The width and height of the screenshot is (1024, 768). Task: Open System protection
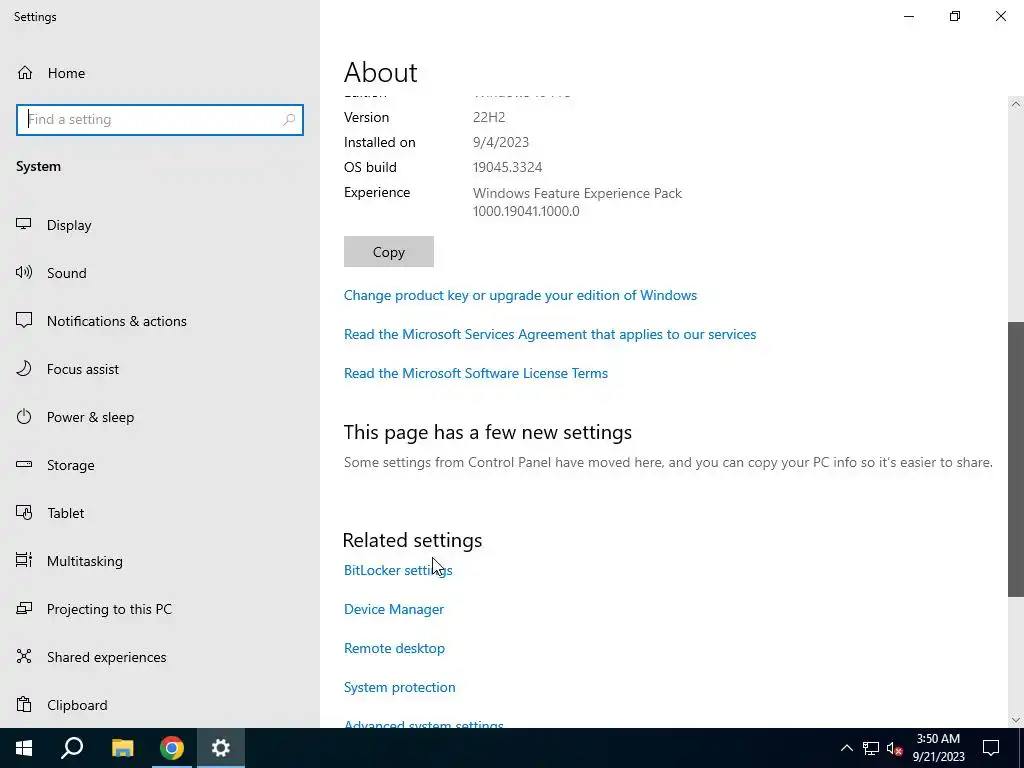(400, 687)
